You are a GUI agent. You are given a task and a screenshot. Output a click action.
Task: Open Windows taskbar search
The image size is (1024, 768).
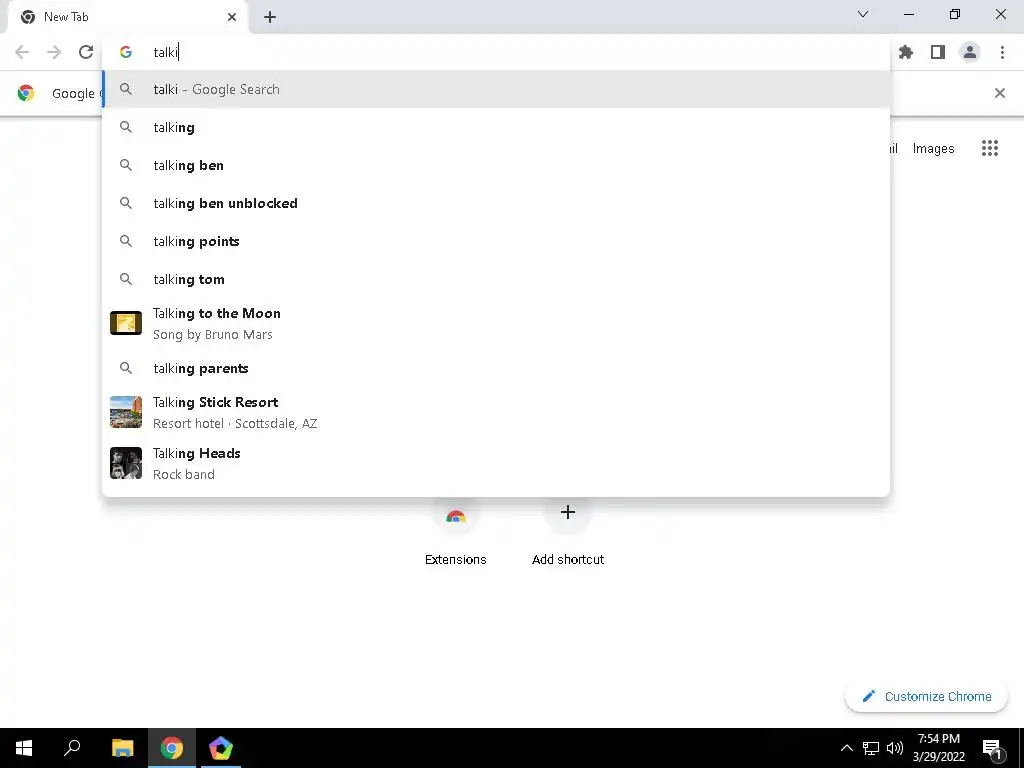coord(72,748)
